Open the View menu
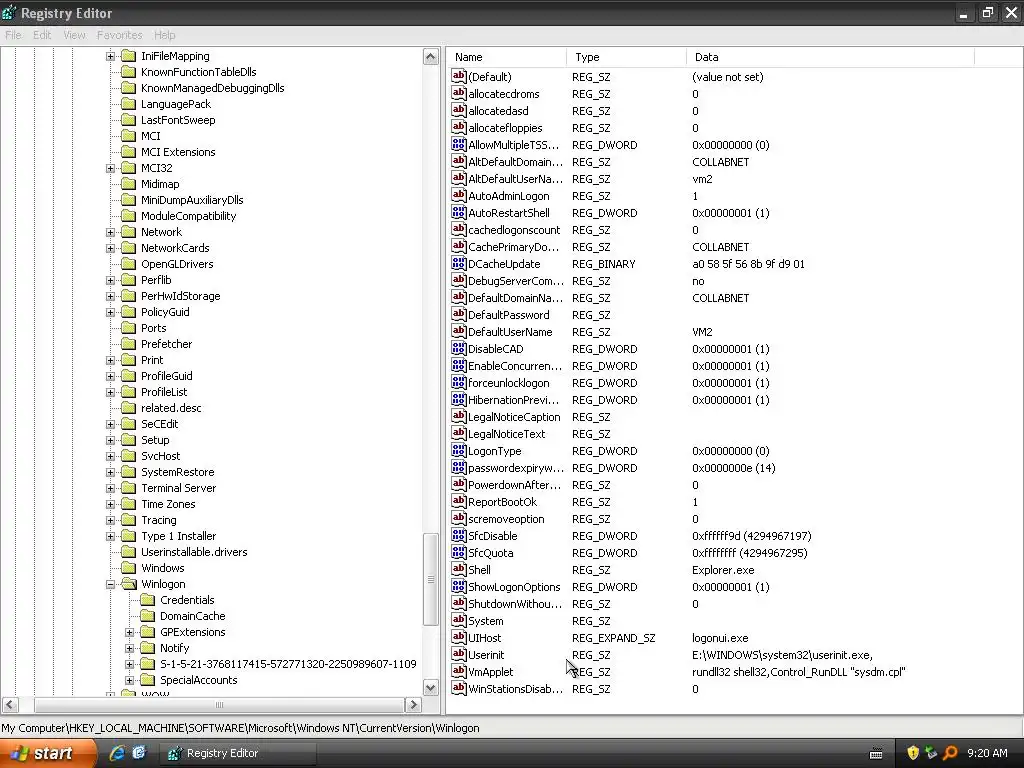 point(74,35)
